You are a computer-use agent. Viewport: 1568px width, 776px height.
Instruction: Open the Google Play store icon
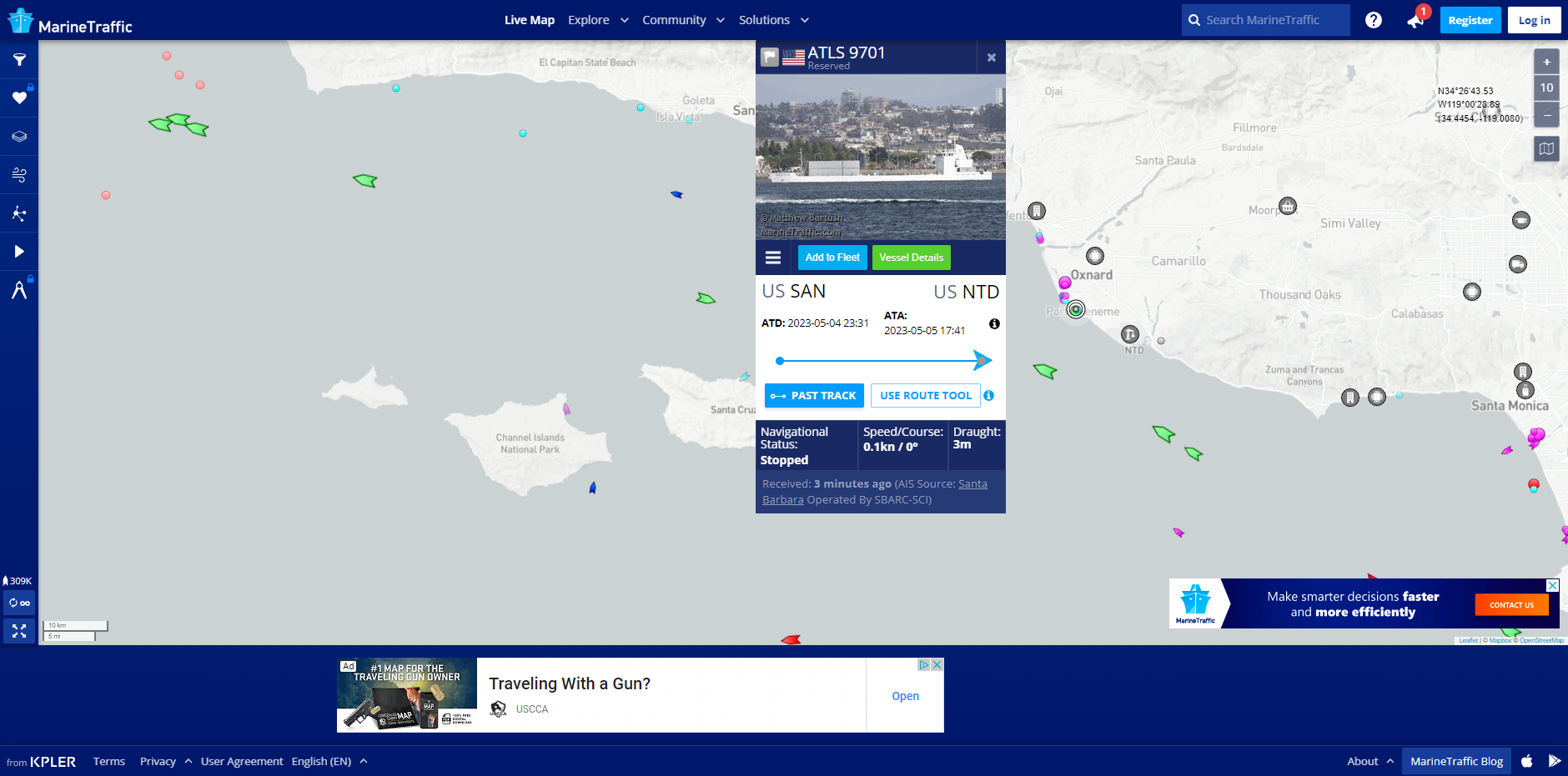[1554, 761]
